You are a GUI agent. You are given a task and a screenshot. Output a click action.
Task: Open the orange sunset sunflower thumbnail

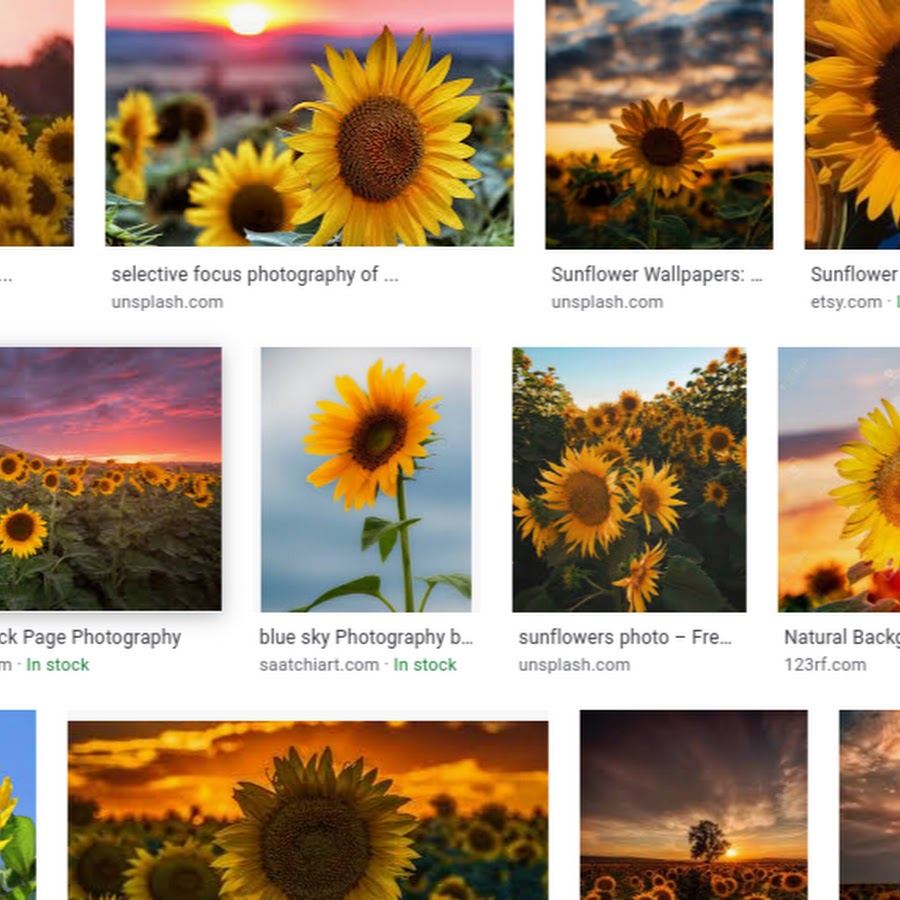coord(308,810)
